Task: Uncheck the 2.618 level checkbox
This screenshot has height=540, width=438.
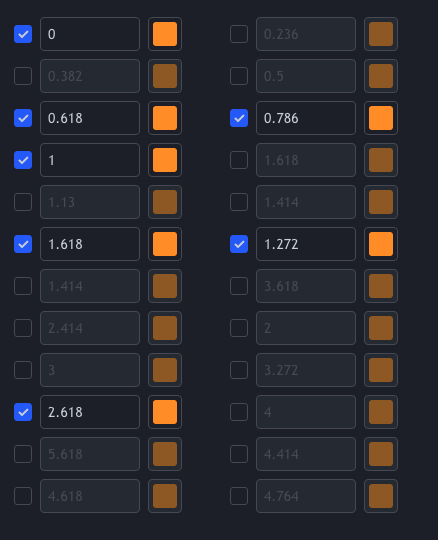Action: 23,412
